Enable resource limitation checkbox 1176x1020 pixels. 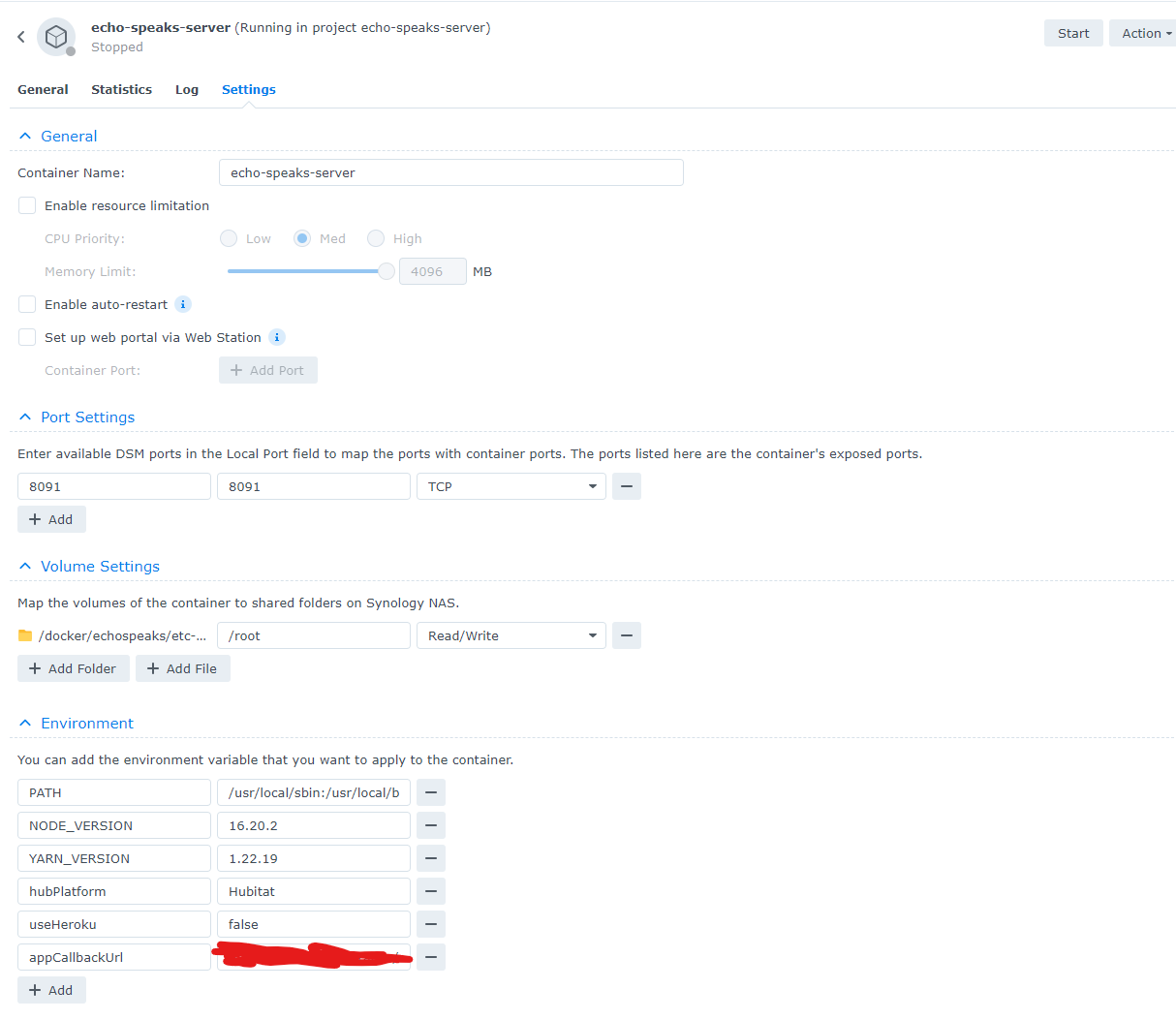27,205
